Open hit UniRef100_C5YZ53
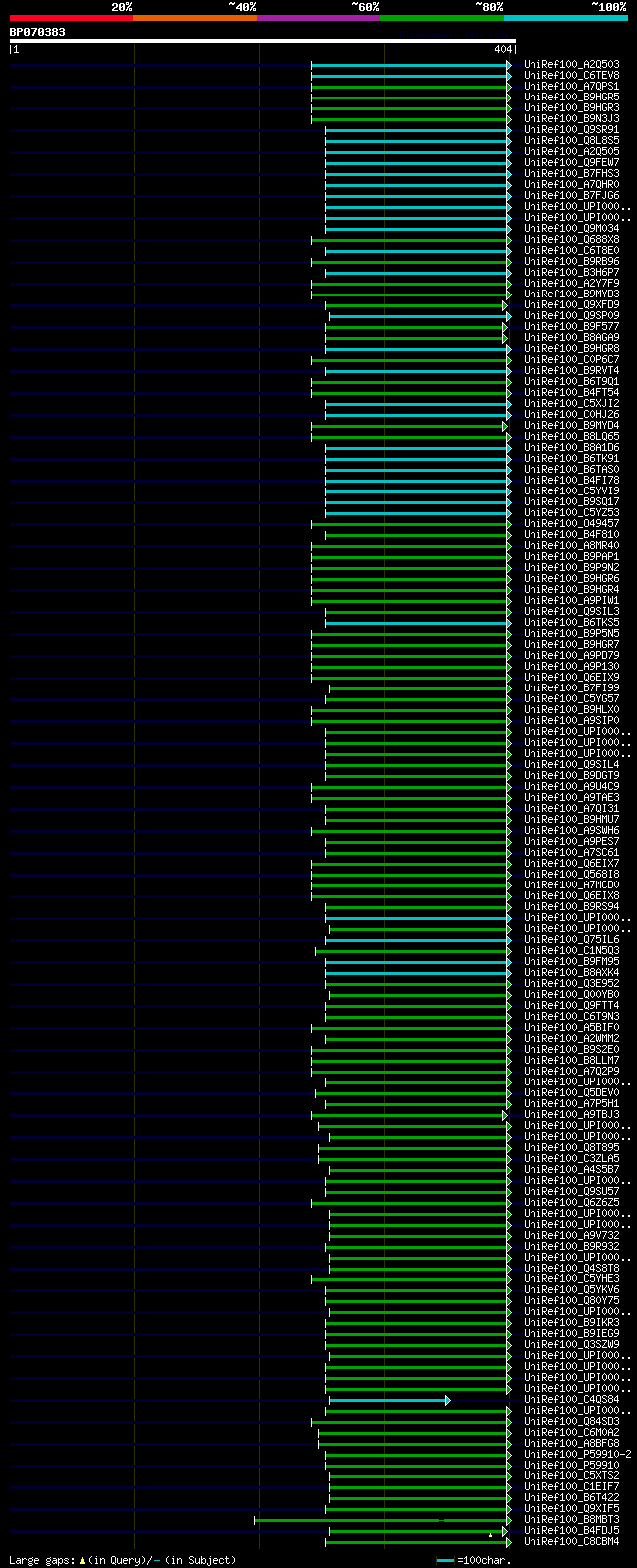Viewport: 637px width, 1568px height. click(x=571, y=512)
